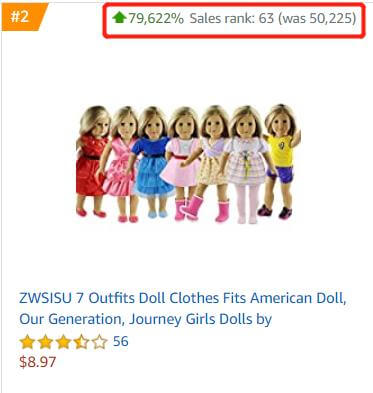Click the third gold rating star

pyautogui.click(x=63, y=342)
